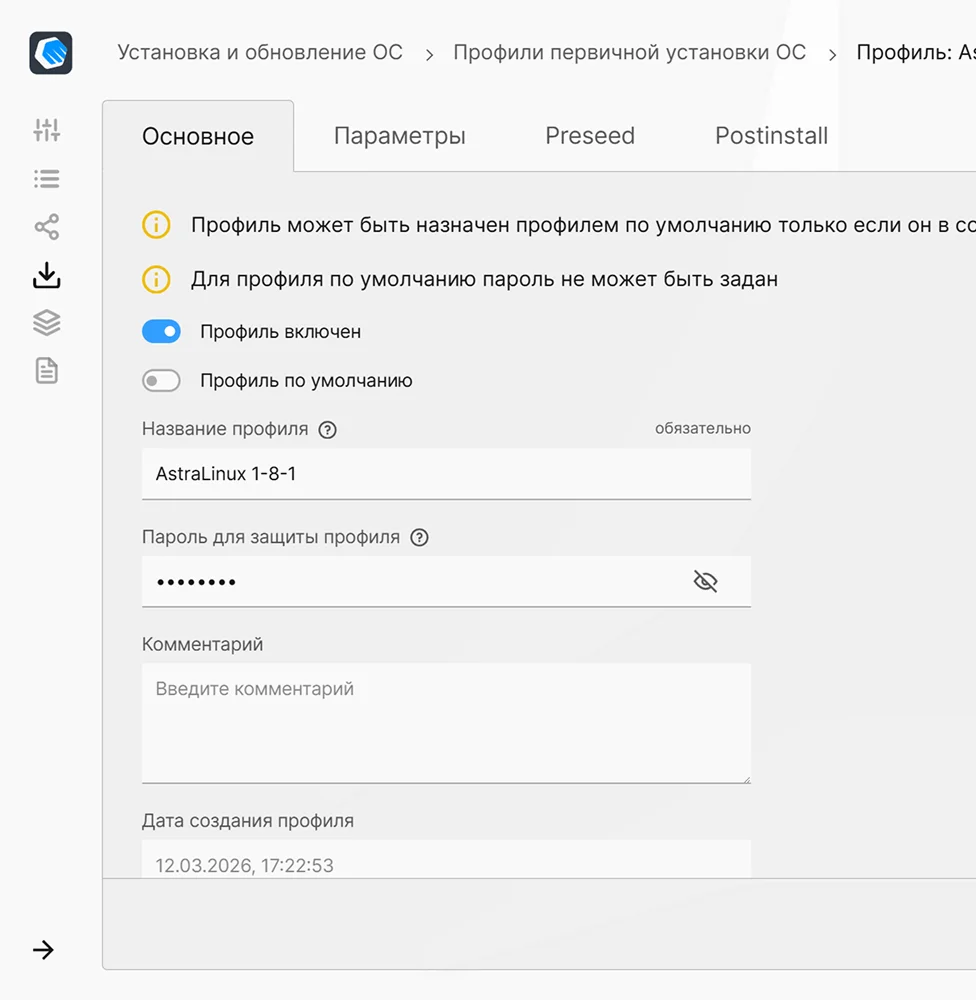Click the Дата создания профиля label
The image size is (976, 1000).
248,821
